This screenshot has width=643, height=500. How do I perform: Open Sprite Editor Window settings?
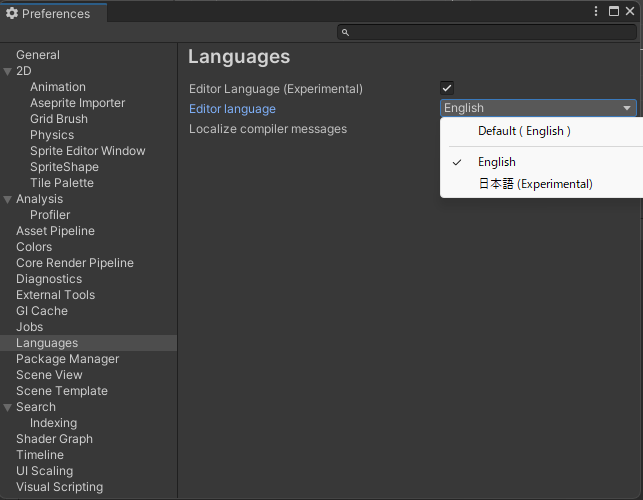coord(88,151)
